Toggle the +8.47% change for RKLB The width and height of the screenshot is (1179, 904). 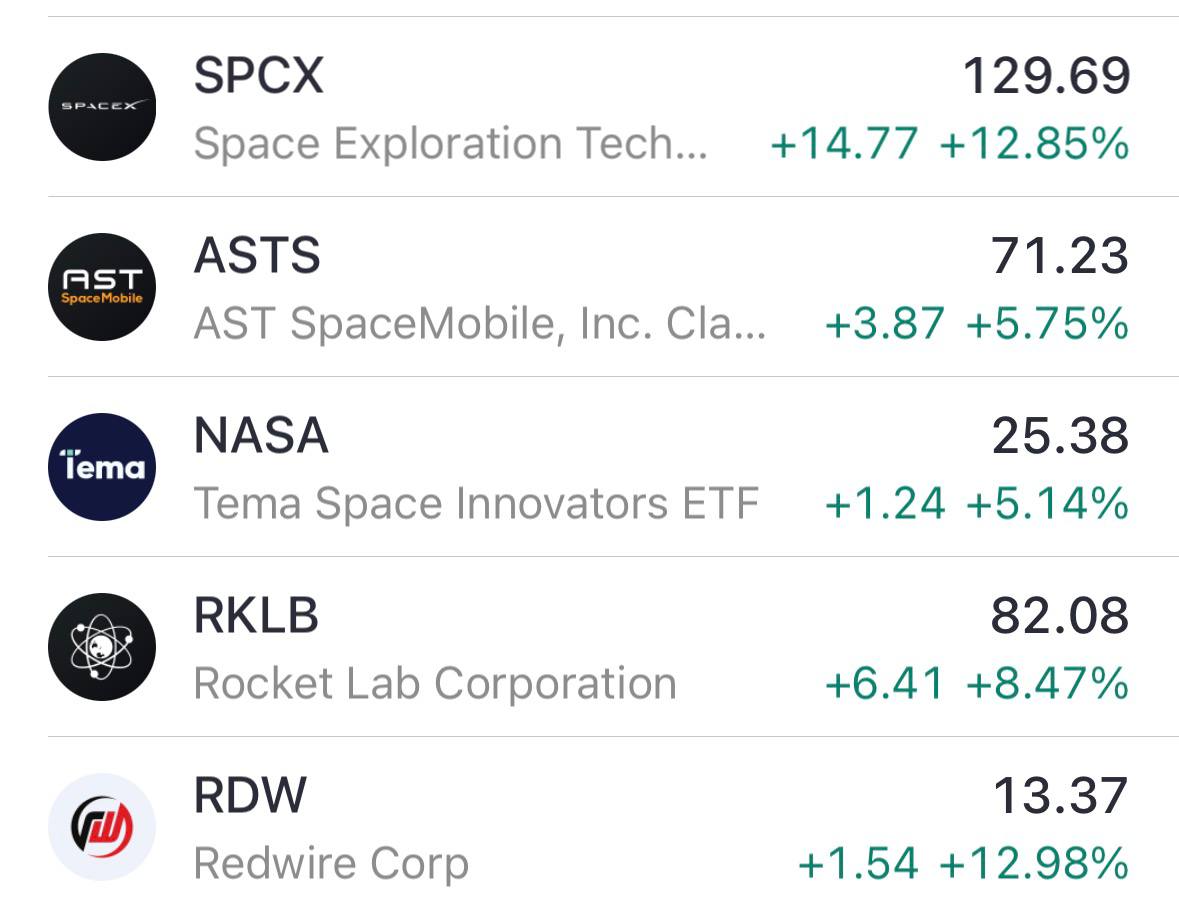[1047, 683]
